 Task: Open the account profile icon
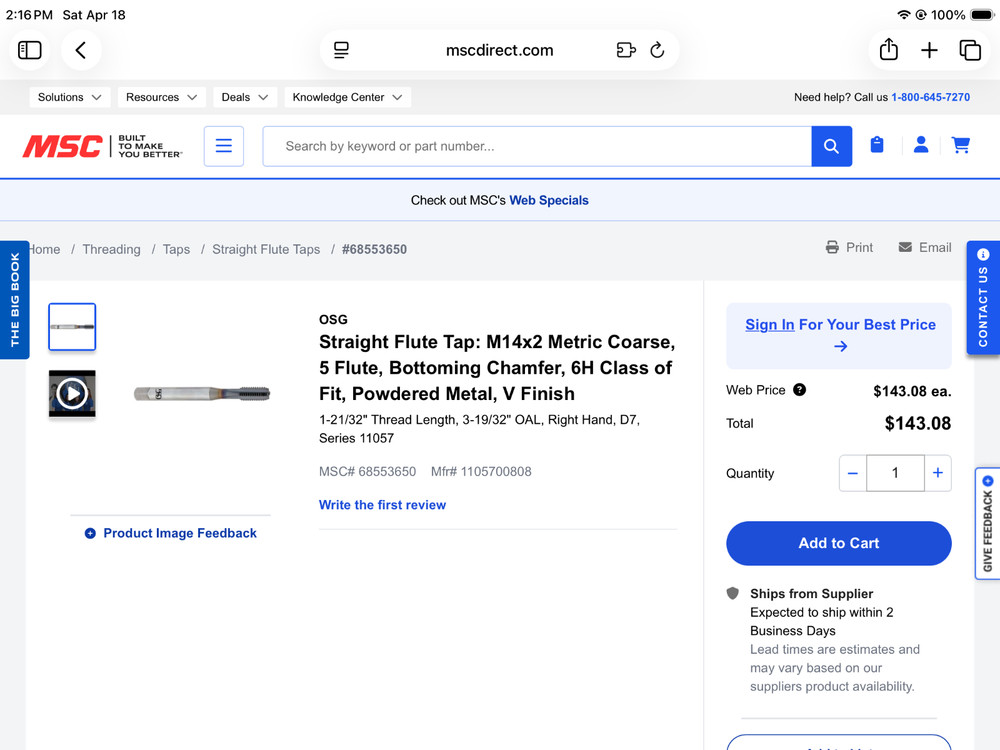(x=921, y=146)
